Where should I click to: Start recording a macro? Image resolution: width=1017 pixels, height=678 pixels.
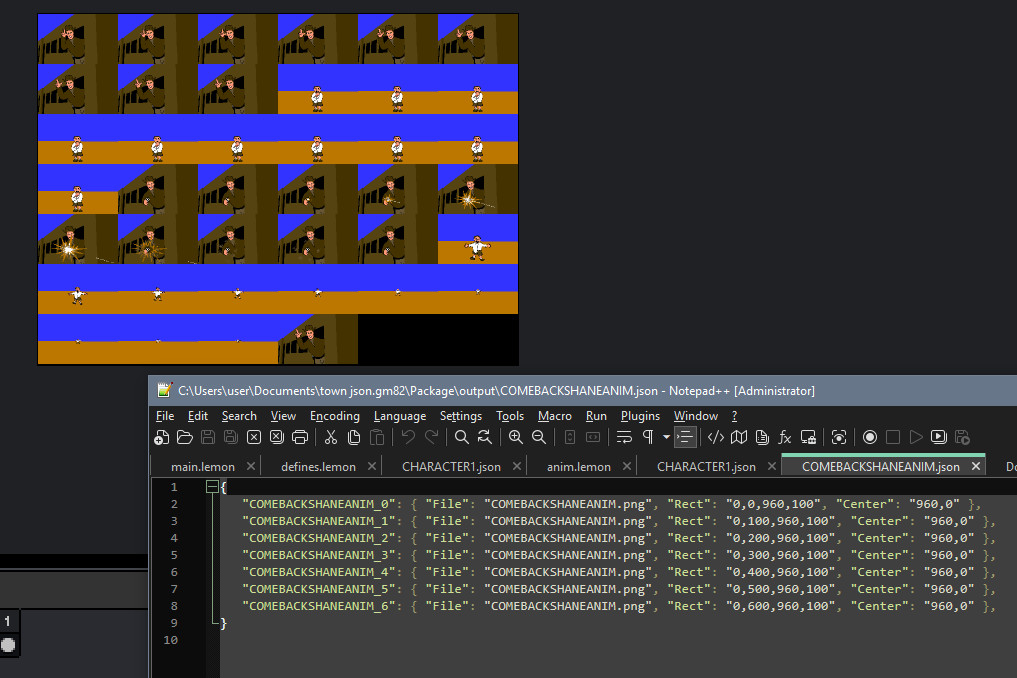[x=870, y=437]
